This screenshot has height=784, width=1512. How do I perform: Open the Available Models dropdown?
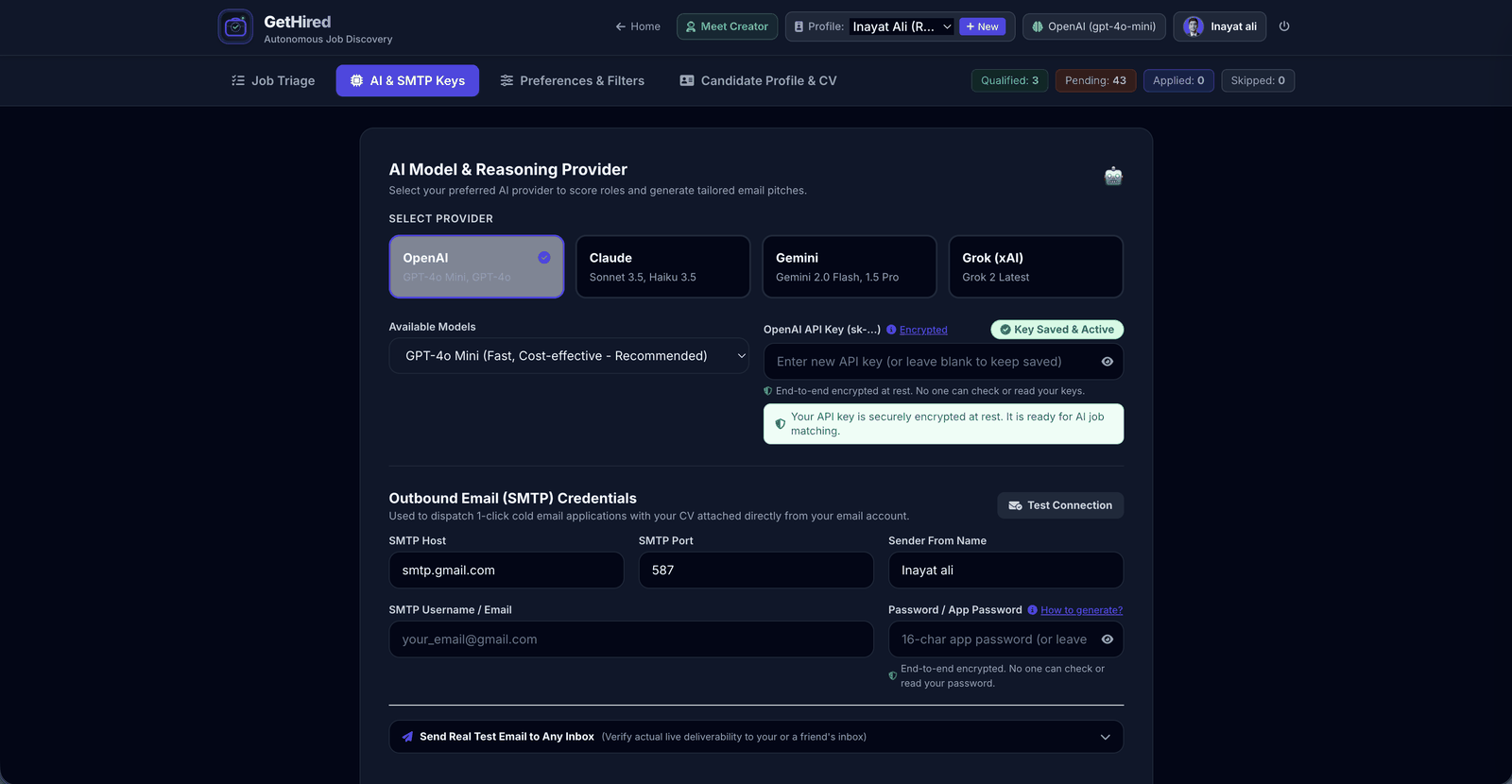tap(569, 356)
